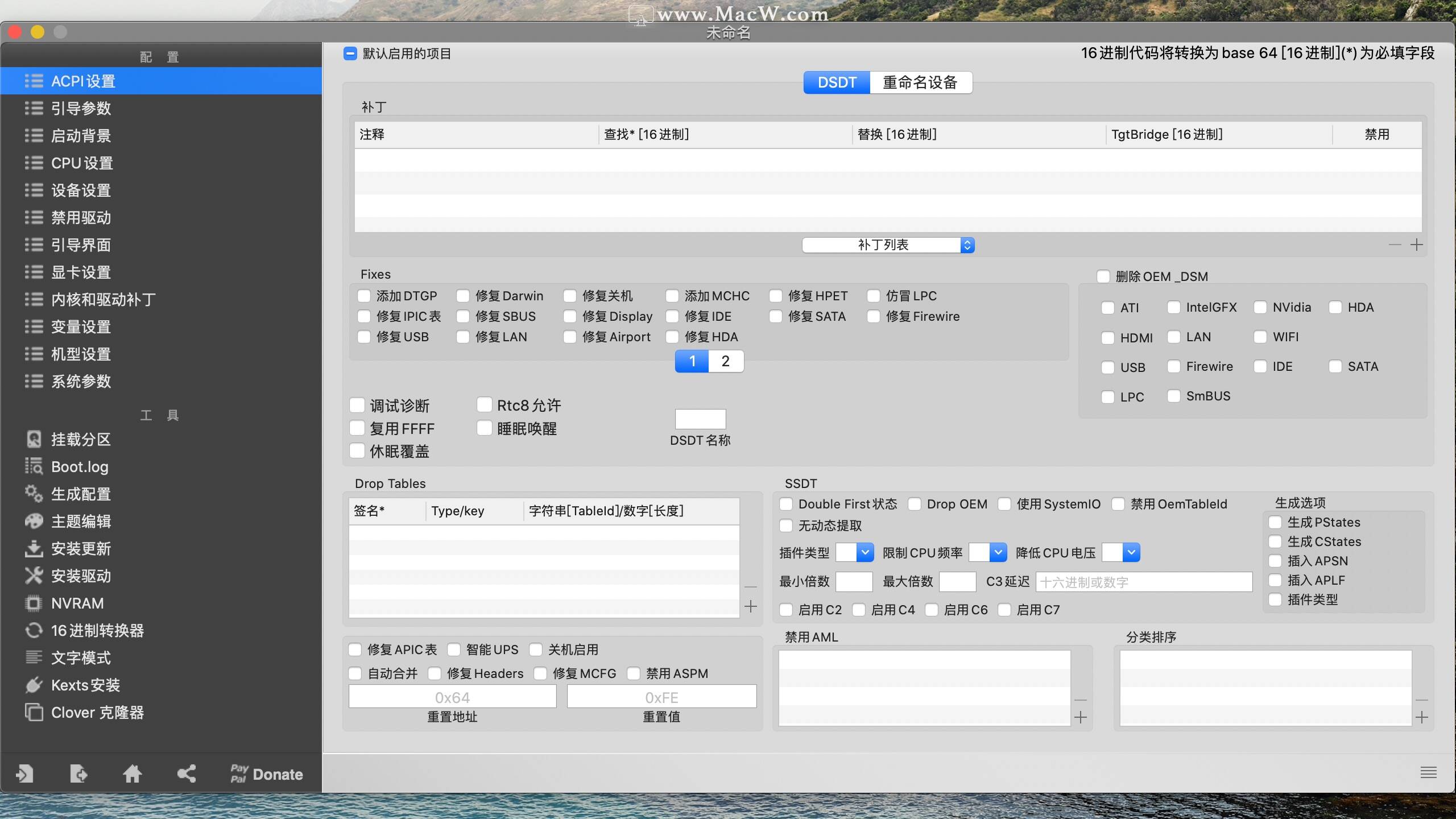Viewport: 1456px width, 819px height.
Task: Enable 修复Darwin checkbox
Action: 463,296
